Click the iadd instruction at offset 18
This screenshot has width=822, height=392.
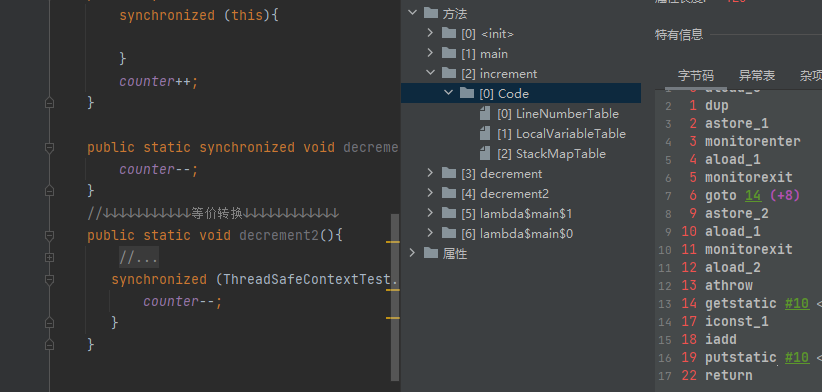[721, 340]
